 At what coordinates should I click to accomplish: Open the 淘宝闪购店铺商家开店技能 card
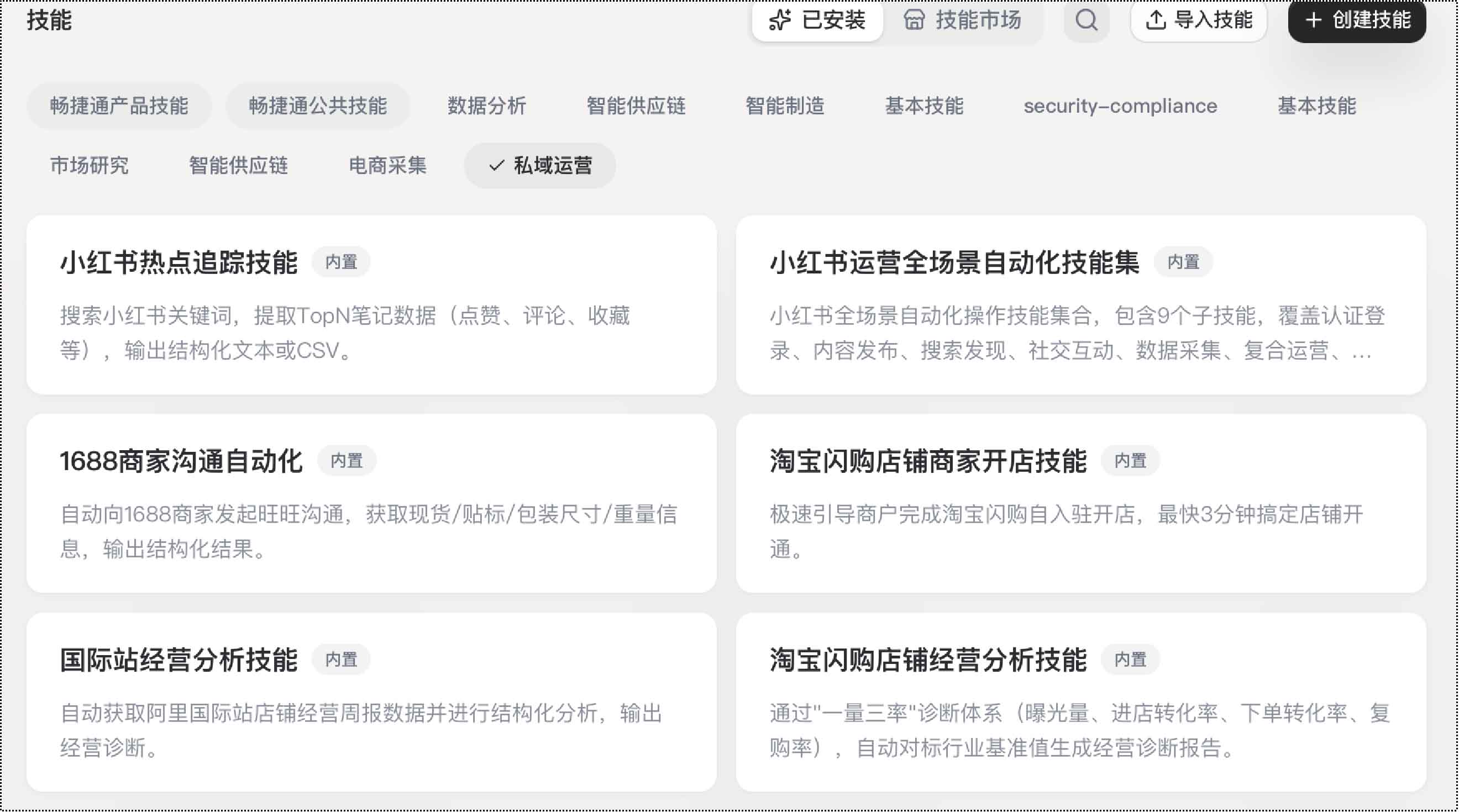tap(1080, 503)
